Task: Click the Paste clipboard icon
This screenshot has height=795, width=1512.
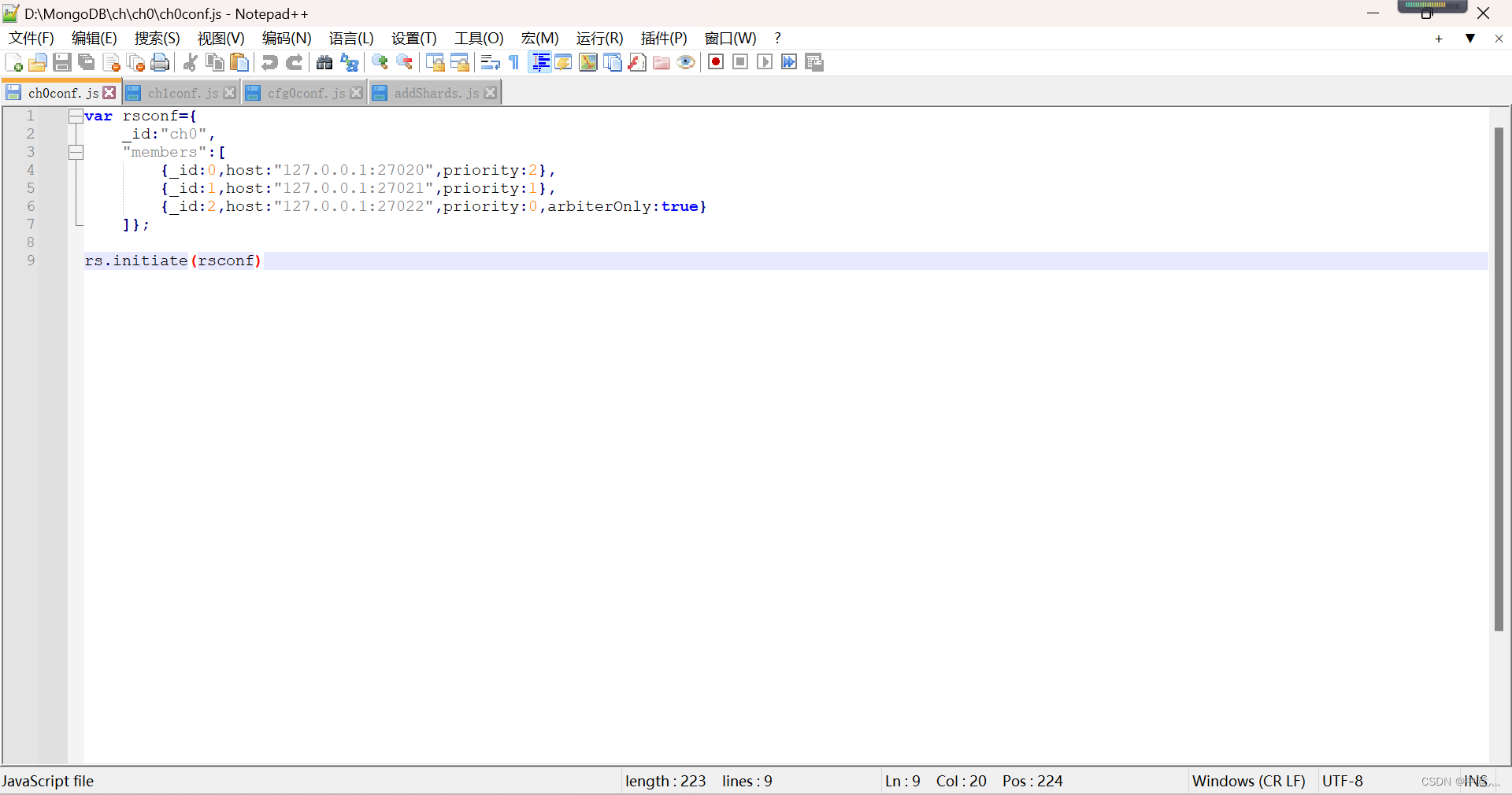Action: pyautogui.click(x=239, y=62)
